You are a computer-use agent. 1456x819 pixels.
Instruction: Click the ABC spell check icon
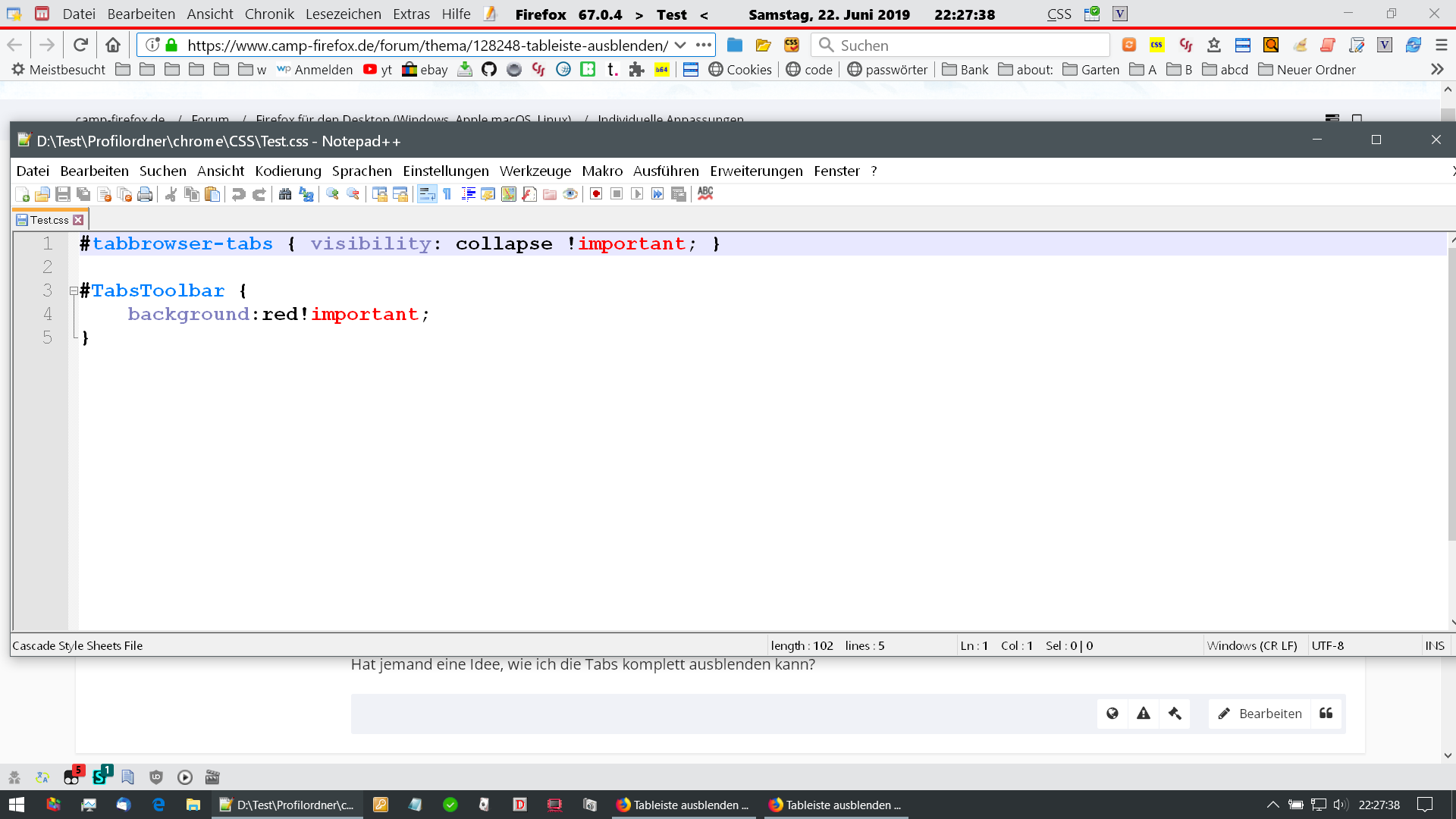705,194
